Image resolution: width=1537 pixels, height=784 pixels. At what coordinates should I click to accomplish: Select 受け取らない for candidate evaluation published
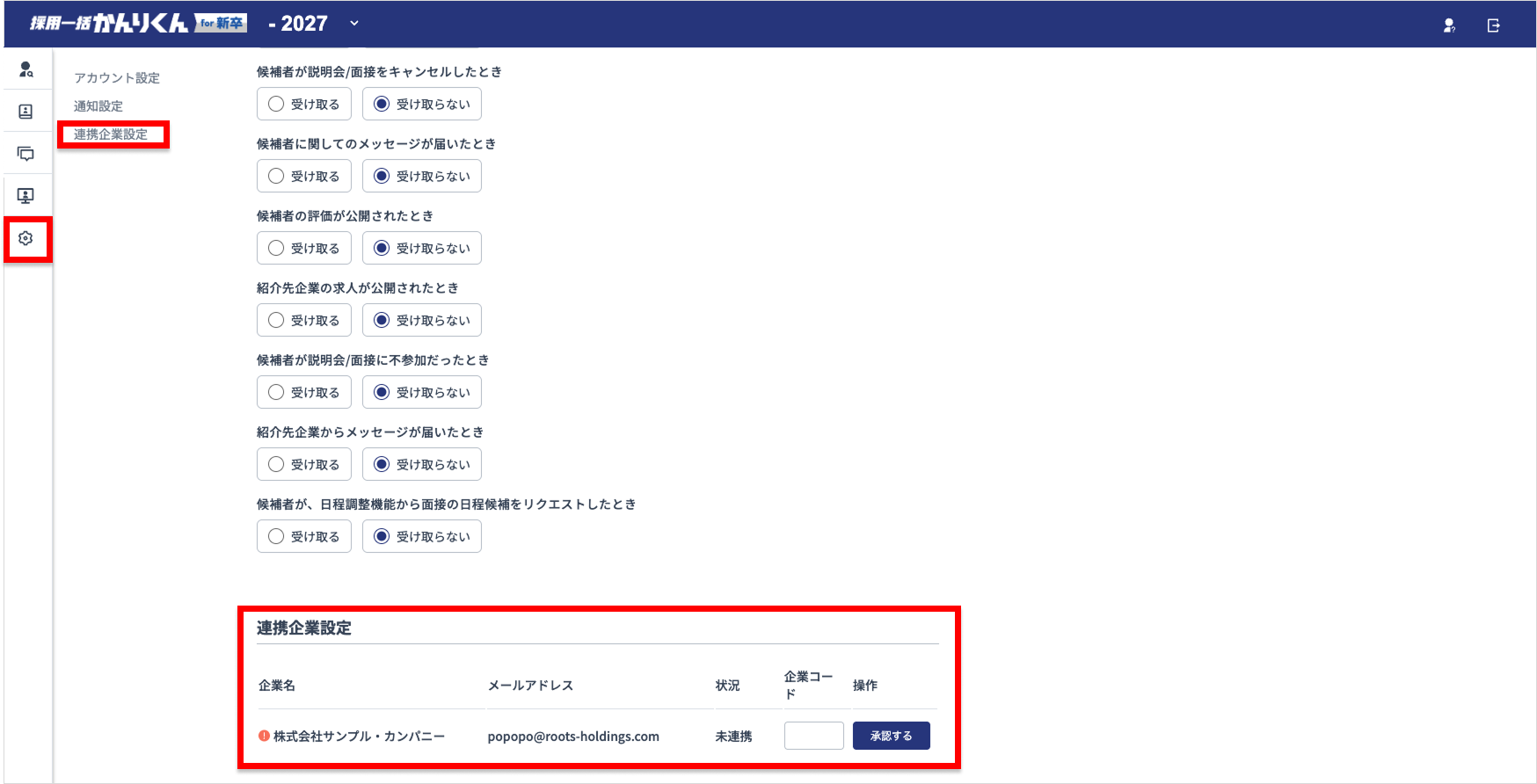tap(422, 248)
